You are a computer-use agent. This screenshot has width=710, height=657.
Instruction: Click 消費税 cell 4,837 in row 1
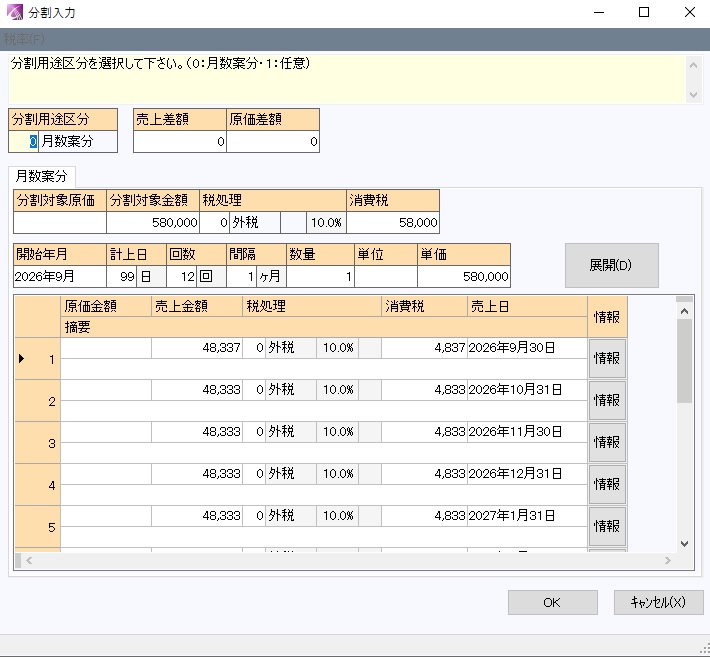pyautogui.click(x=424, y=348)
